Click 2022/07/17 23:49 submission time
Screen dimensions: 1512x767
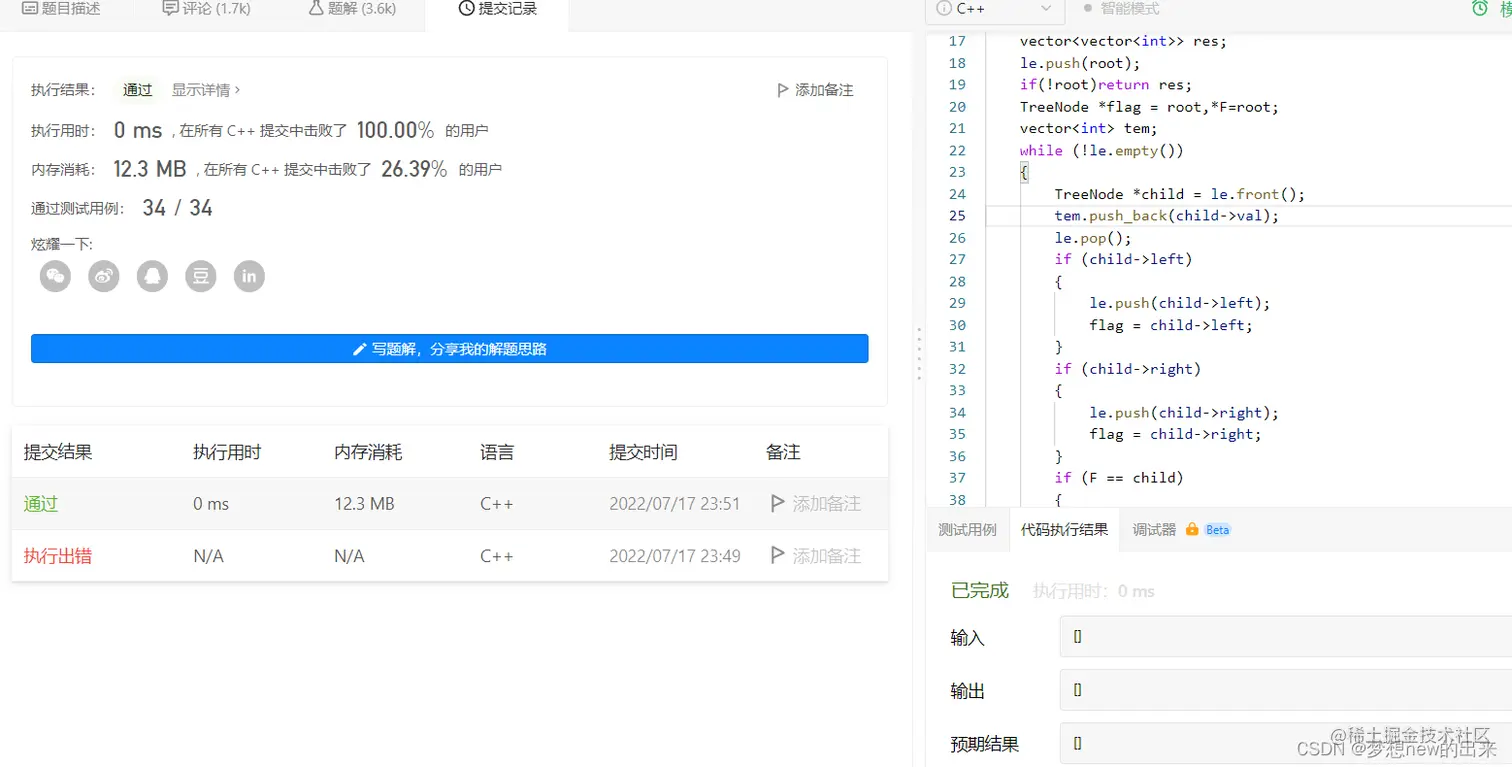[x=675, y=556]
